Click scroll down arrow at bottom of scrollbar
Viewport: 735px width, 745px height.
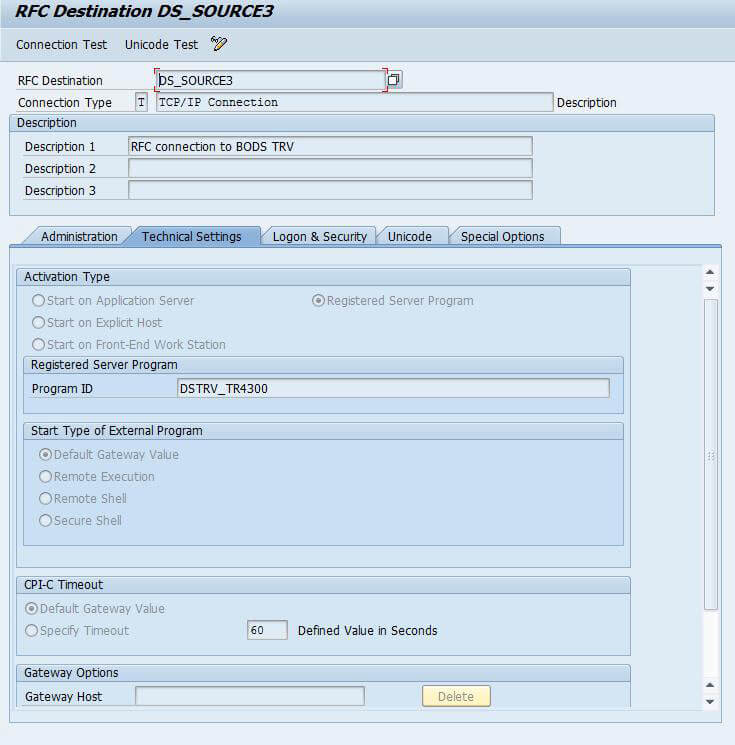[710, 701]
